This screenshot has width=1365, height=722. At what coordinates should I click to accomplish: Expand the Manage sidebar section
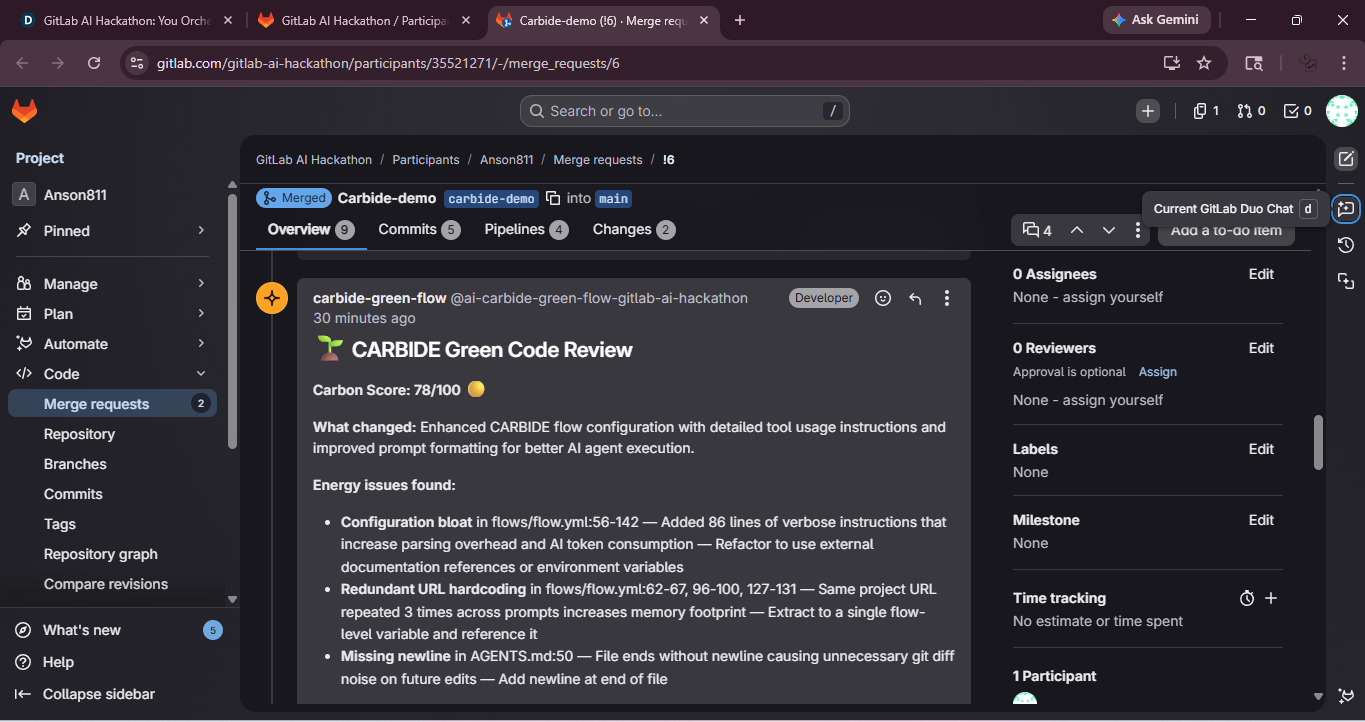112,284
